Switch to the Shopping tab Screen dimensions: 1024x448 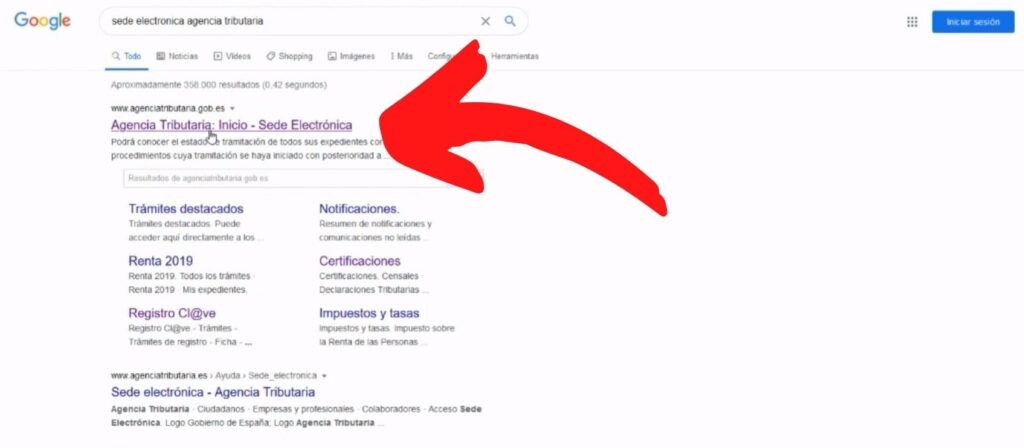pos(289,56)
